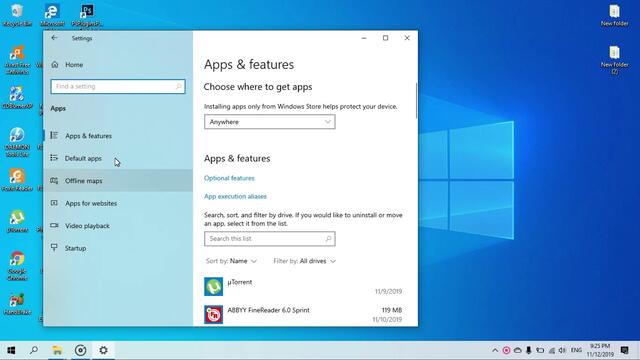Click magnifier icon in Find a setting box
Screen dimensions: 640x360
(x=178, y=87)
